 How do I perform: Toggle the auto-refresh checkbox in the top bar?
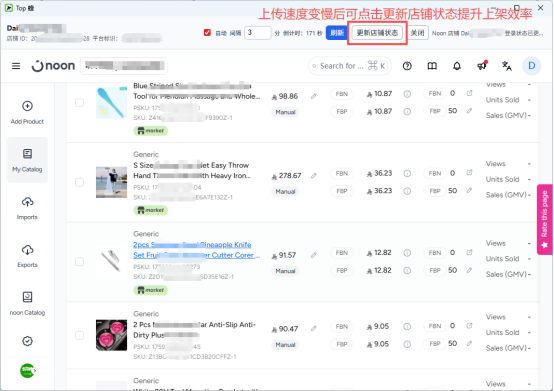click(207, 32)
